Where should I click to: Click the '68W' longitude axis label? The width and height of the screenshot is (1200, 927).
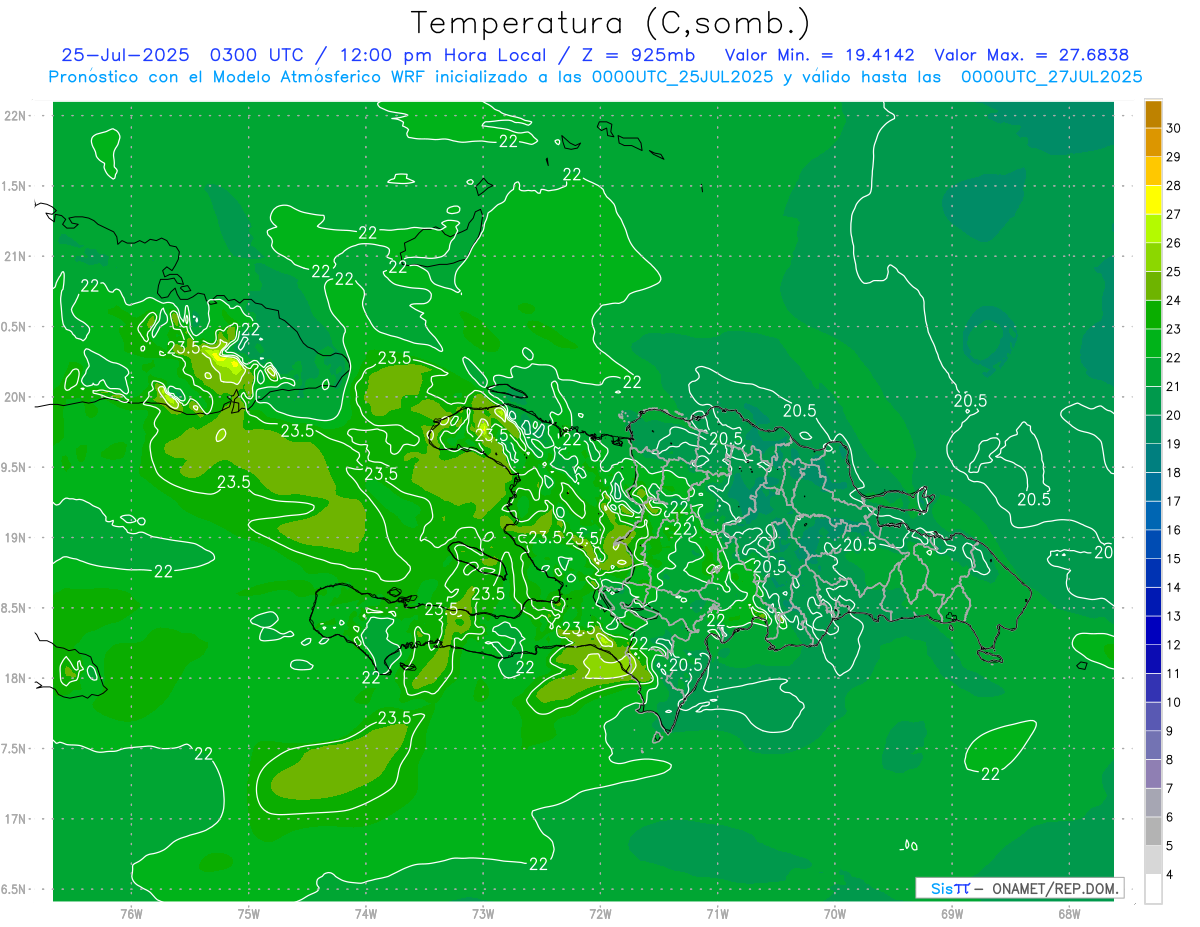pos(1069,914)
